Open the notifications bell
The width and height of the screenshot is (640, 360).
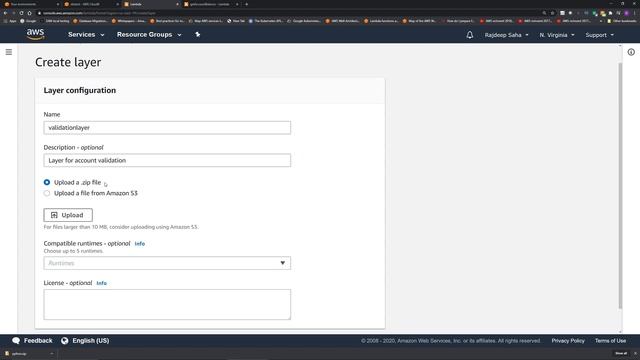[x=470, y=35]
